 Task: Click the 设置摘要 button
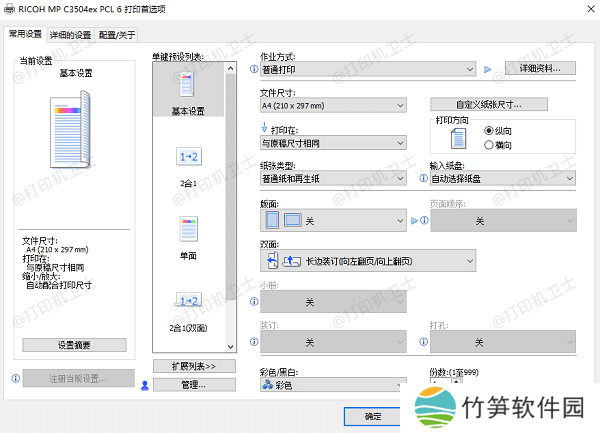(x=73, y=345)
